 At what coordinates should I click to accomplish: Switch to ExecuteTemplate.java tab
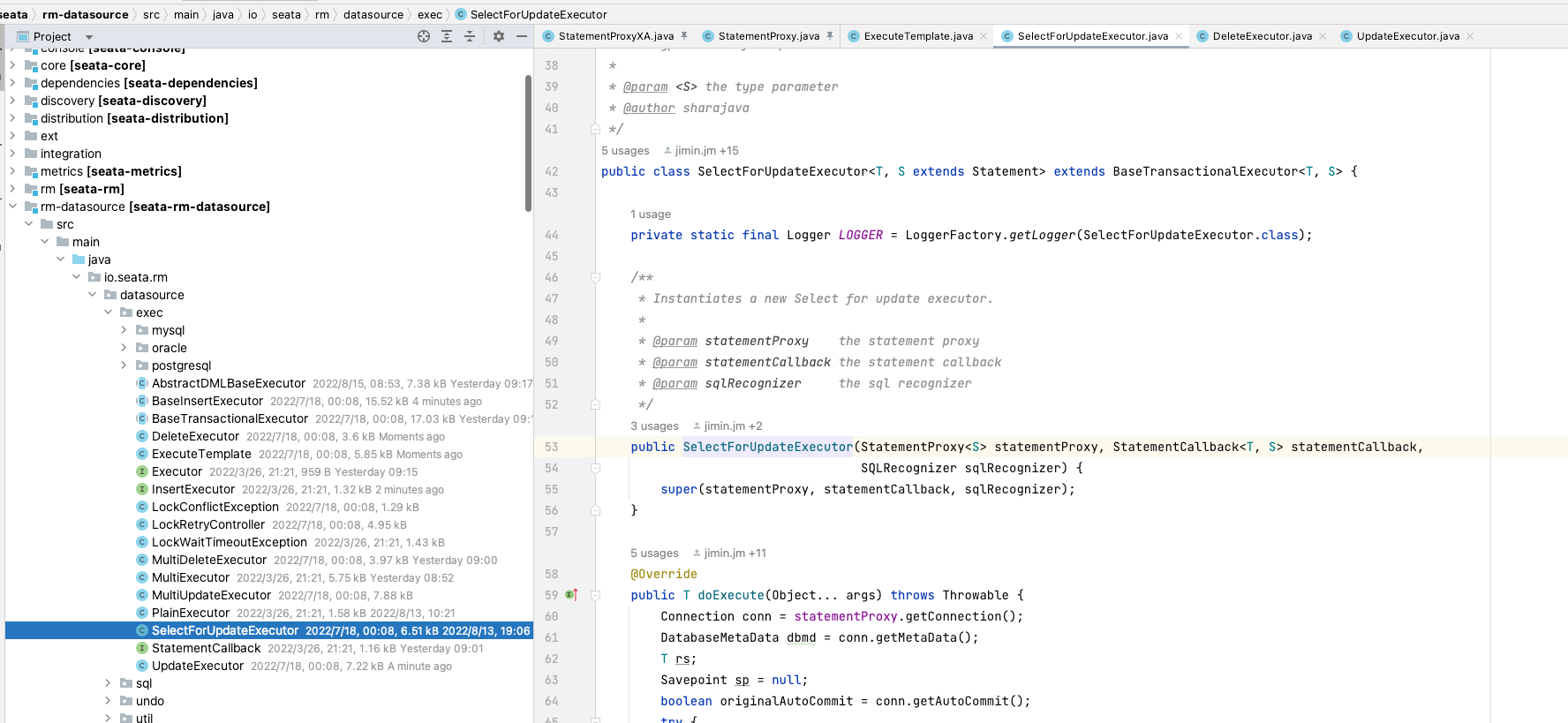(918, 36)
